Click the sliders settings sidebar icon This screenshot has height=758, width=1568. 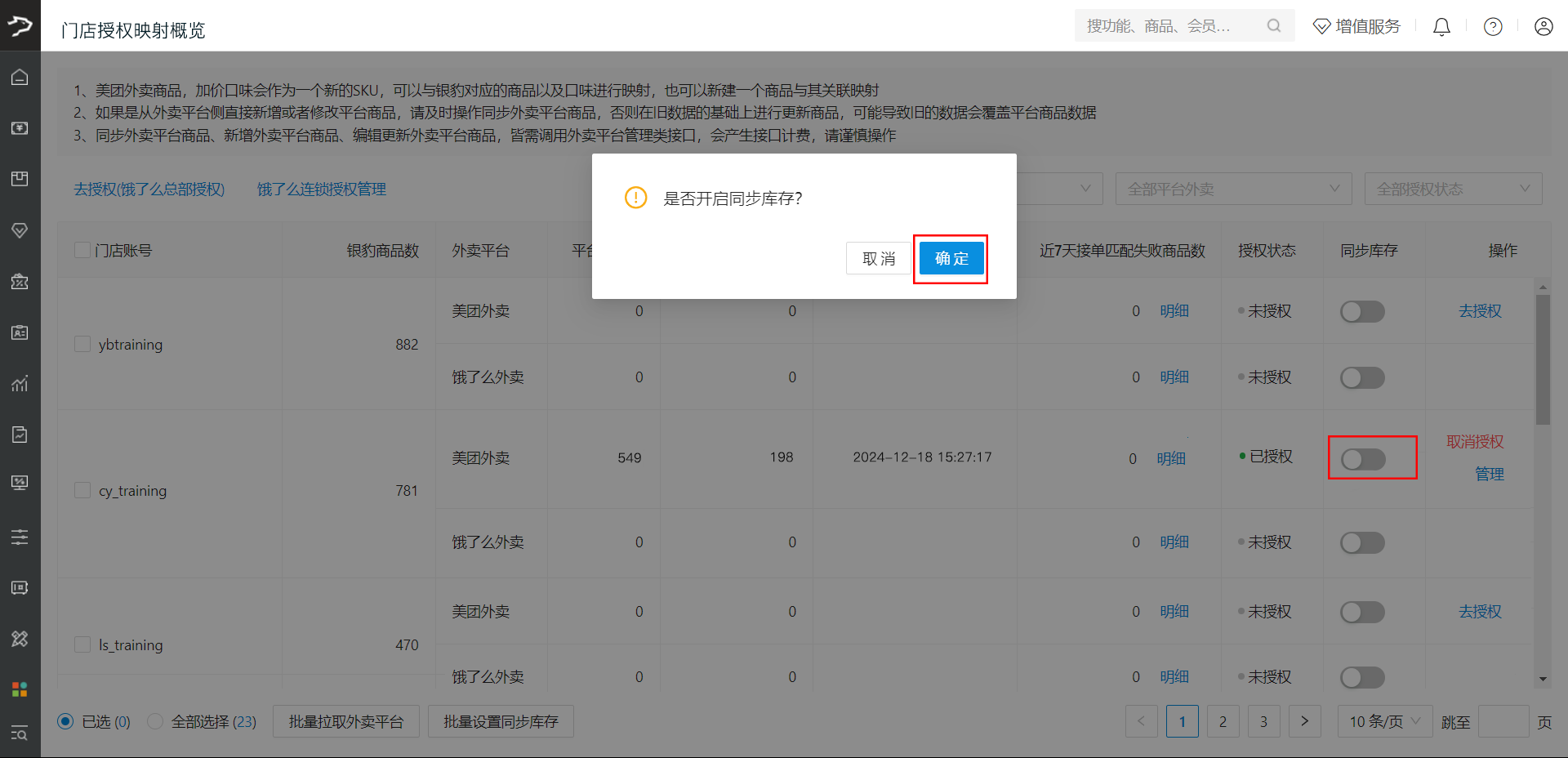click(20, 537)
